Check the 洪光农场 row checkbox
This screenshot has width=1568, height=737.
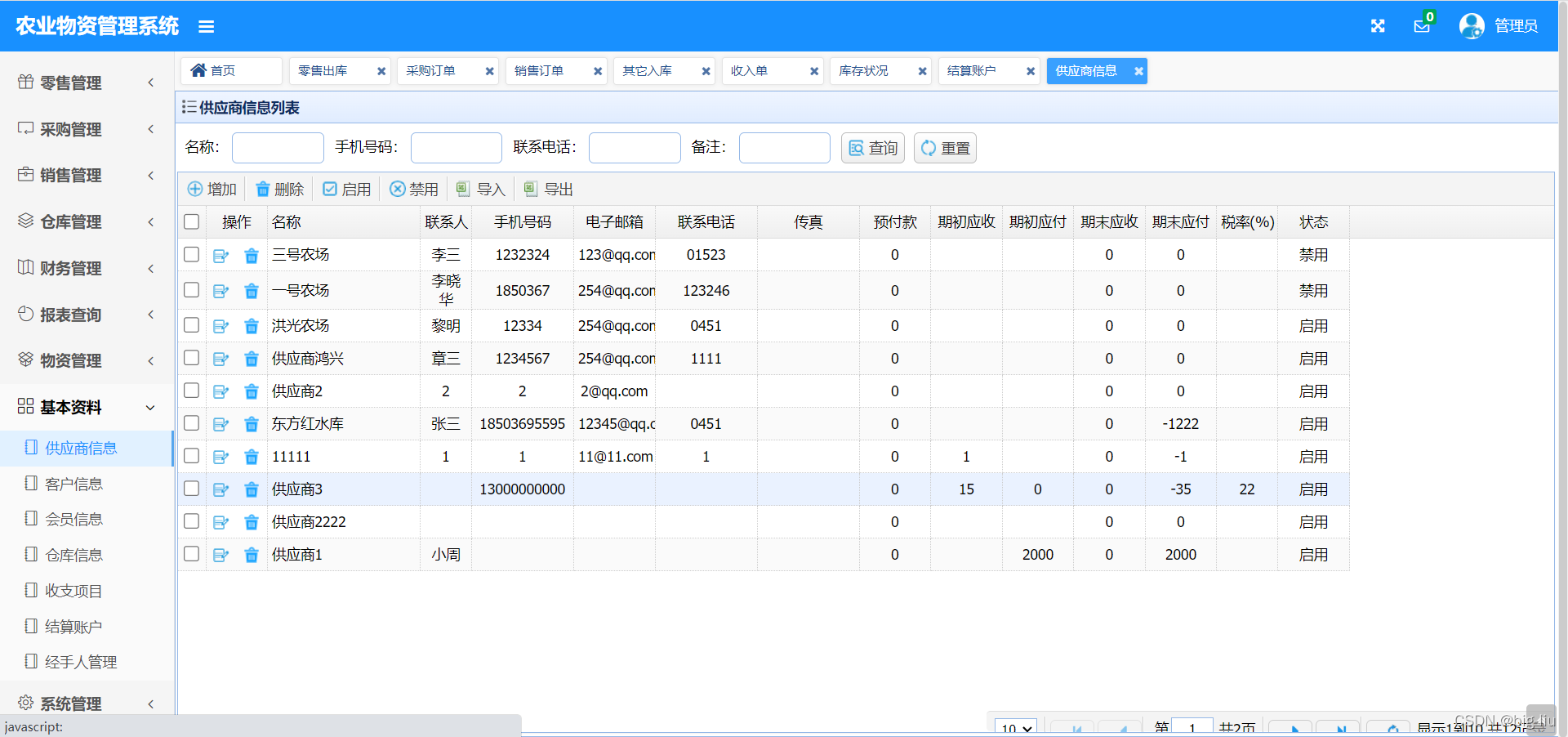192,324
